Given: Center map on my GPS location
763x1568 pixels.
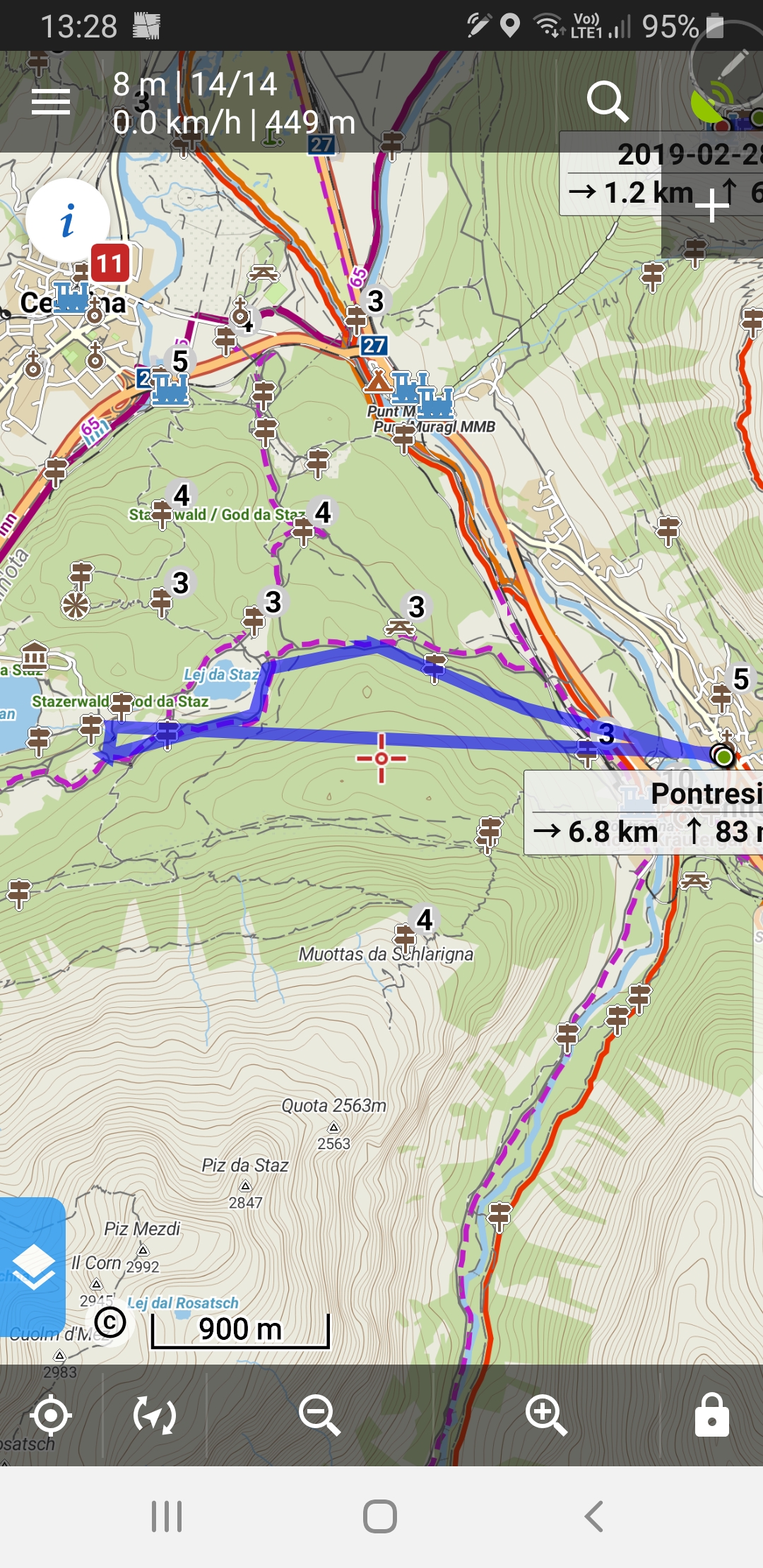Looking at the screenshot, I should pos(51,1415).
